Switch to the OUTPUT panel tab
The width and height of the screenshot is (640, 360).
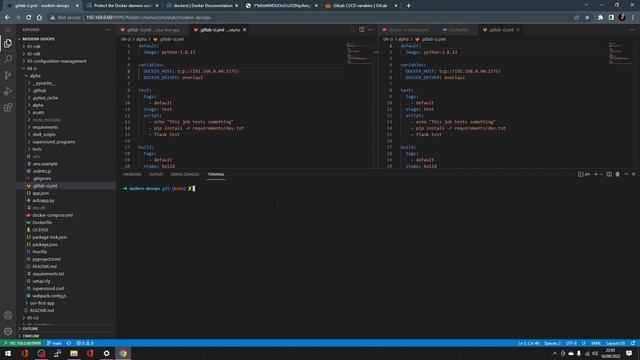point(156,174)
